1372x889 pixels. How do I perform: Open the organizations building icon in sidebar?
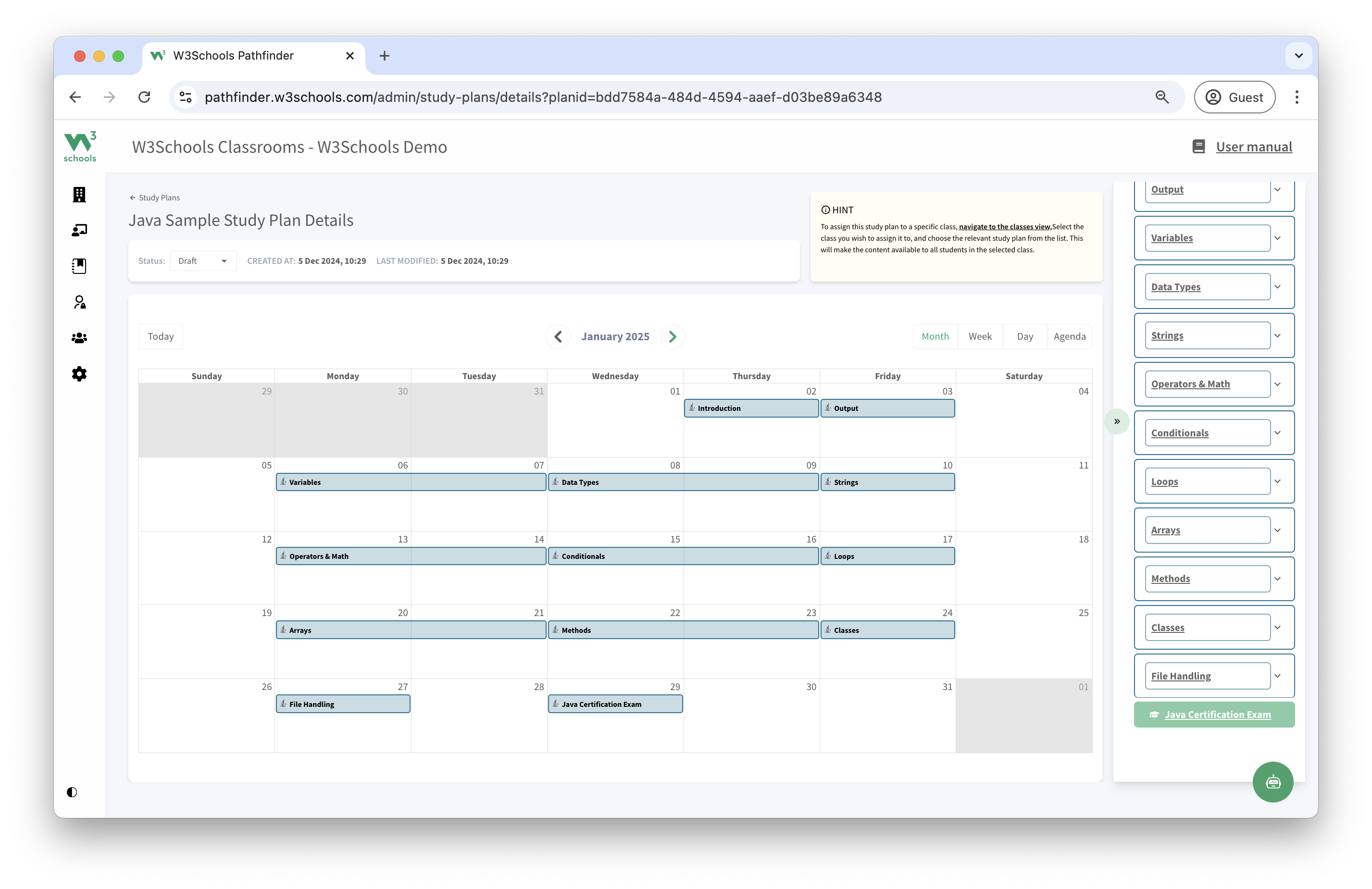coord(79,194)
